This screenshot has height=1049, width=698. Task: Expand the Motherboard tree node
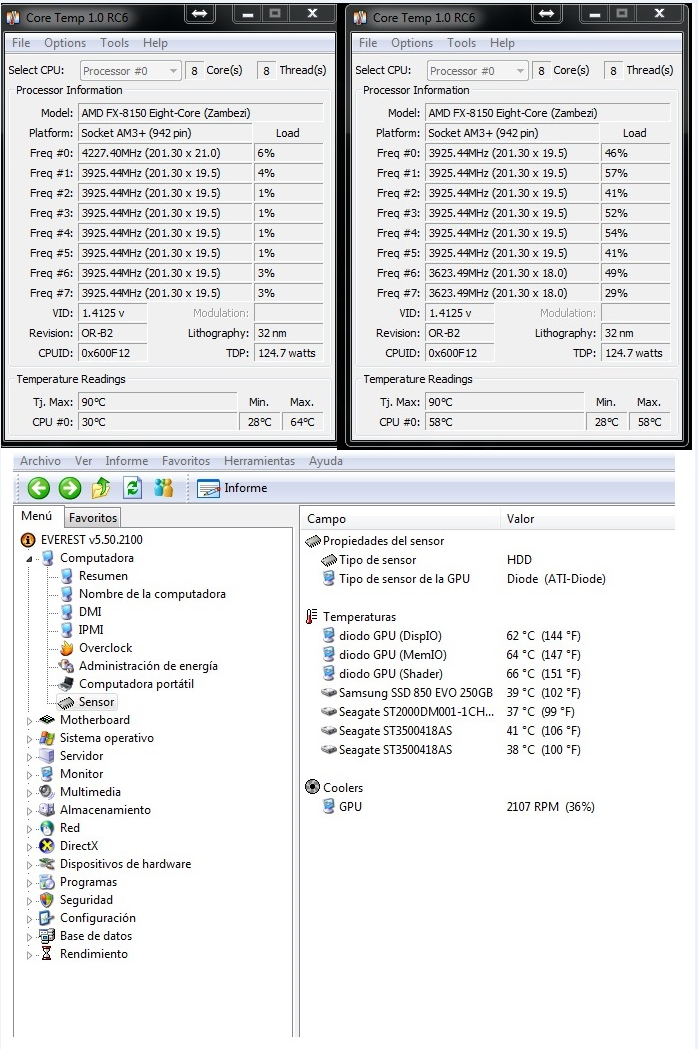point(29,721)
